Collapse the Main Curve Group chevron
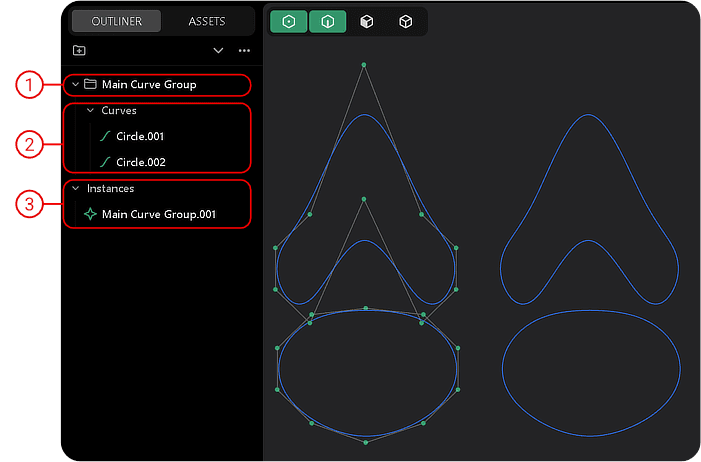701x462 pixels. (x=75, y=85)
